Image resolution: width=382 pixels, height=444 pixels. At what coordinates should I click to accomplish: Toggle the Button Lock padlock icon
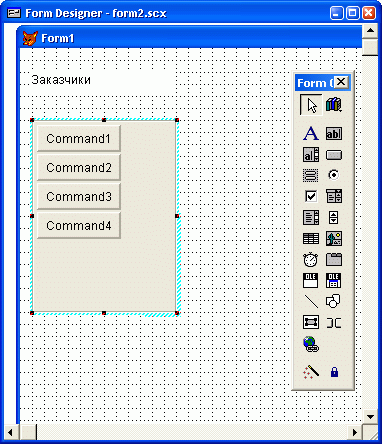(x=334, y=372)
